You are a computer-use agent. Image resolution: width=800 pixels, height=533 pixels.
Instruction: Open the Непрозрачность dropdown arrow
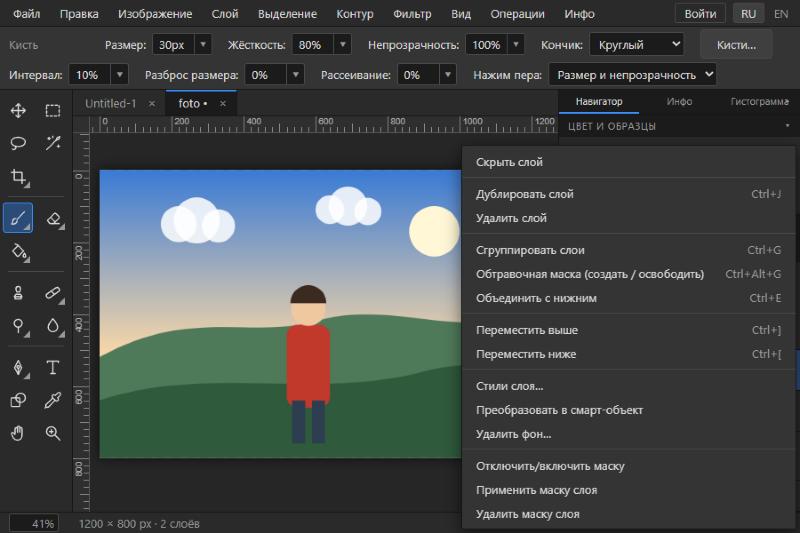516,45
